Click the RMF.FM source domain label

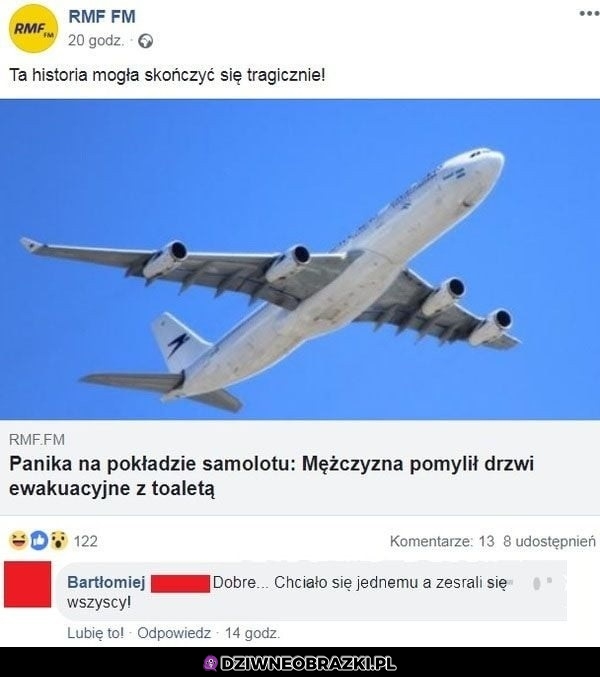pos(37,440)
